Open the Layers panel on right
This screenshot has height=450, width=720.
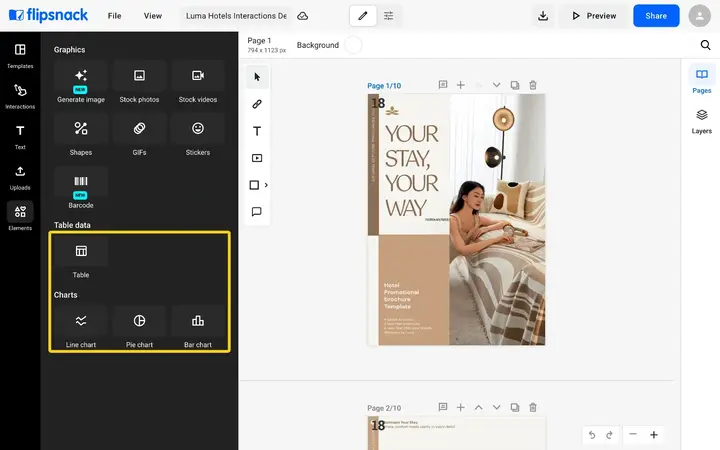(x=701, y=121)
